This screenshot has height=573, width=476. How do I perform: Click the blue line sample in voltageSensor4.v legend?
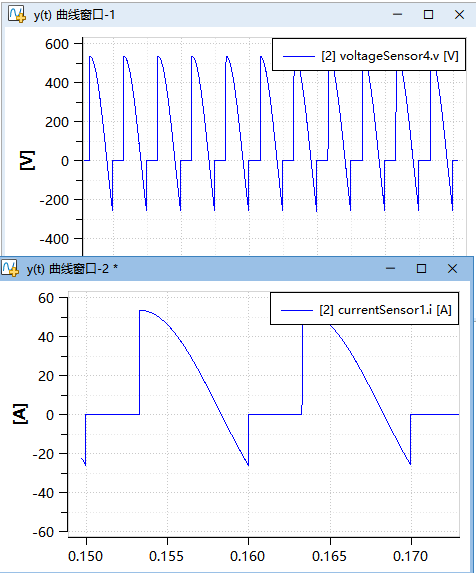coord(299,56)
